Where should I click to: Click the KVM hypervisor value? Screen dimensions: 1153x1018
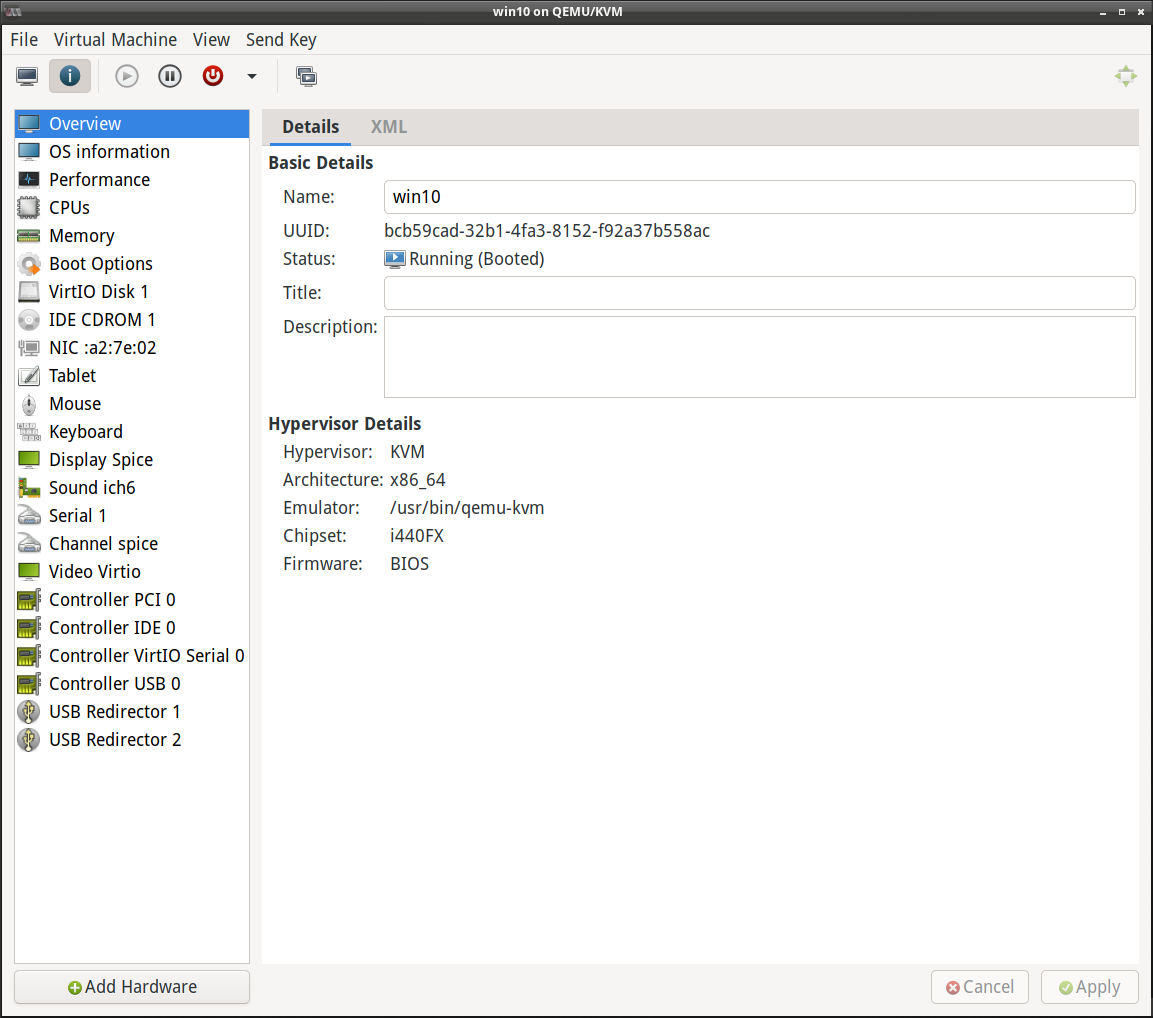[x=407, y=452]
